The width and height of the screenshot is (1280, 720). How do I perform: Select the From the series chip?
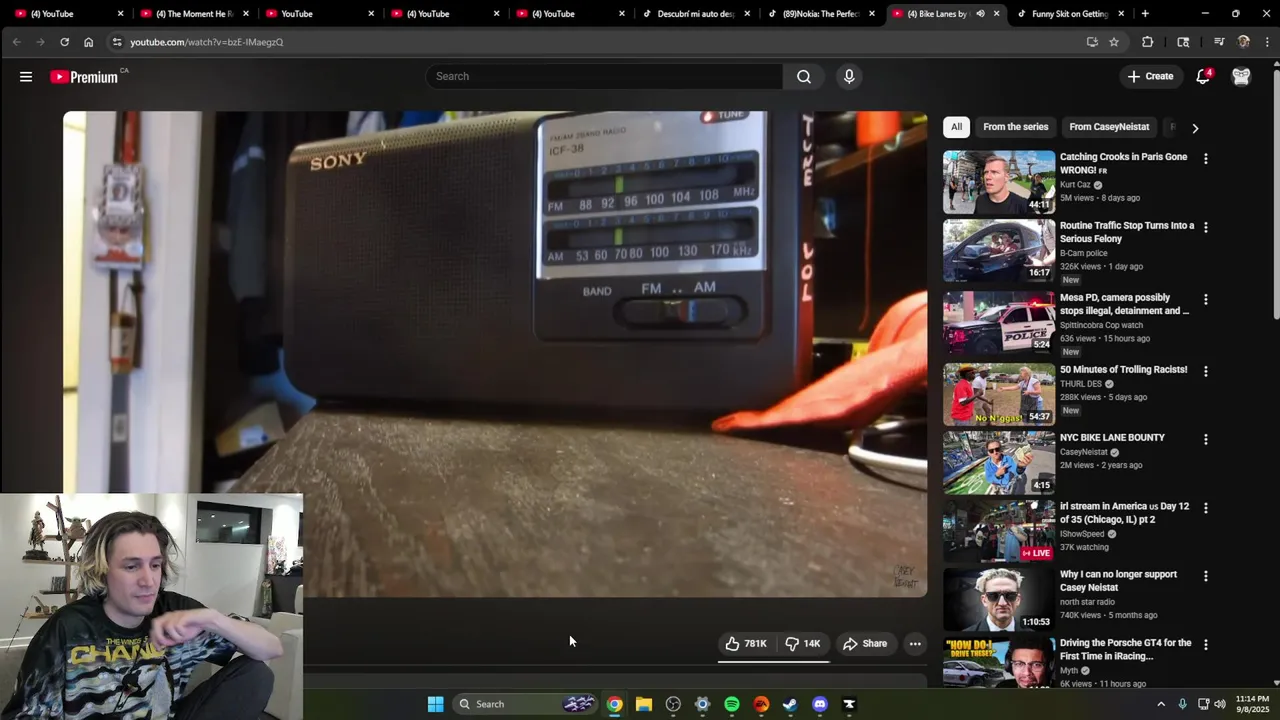(x=1015, y=127)
